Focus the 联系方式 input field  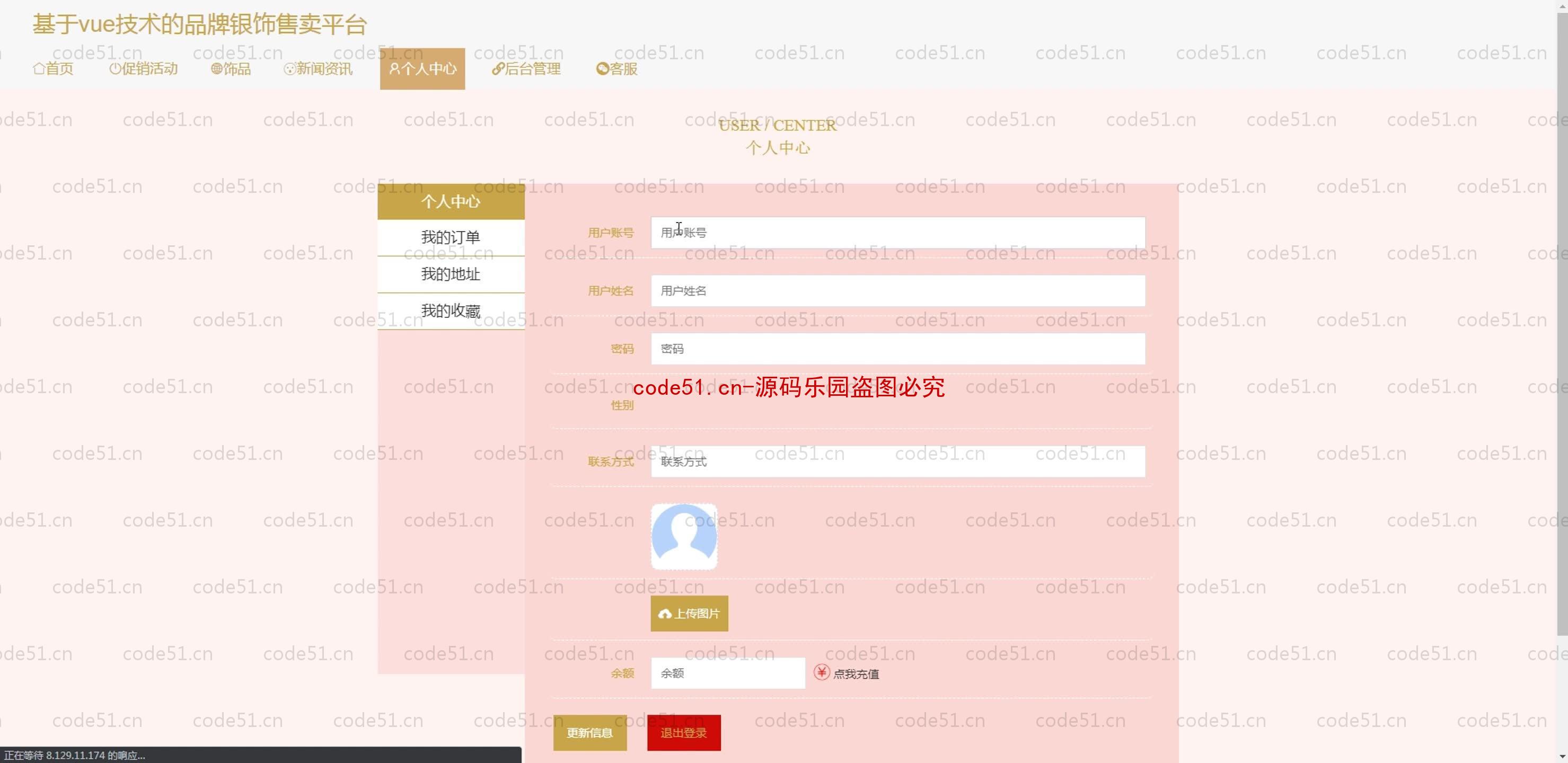click(x=898, y=461)
